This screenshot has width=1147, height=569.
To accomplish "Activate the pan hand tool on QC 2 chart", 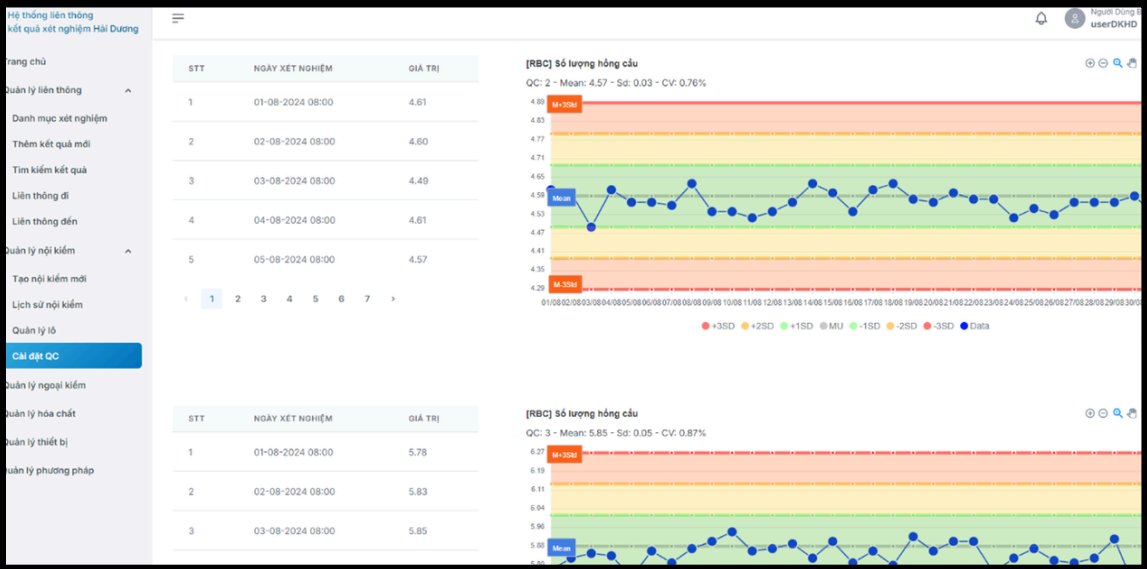I will click(x=1132, y=64).
